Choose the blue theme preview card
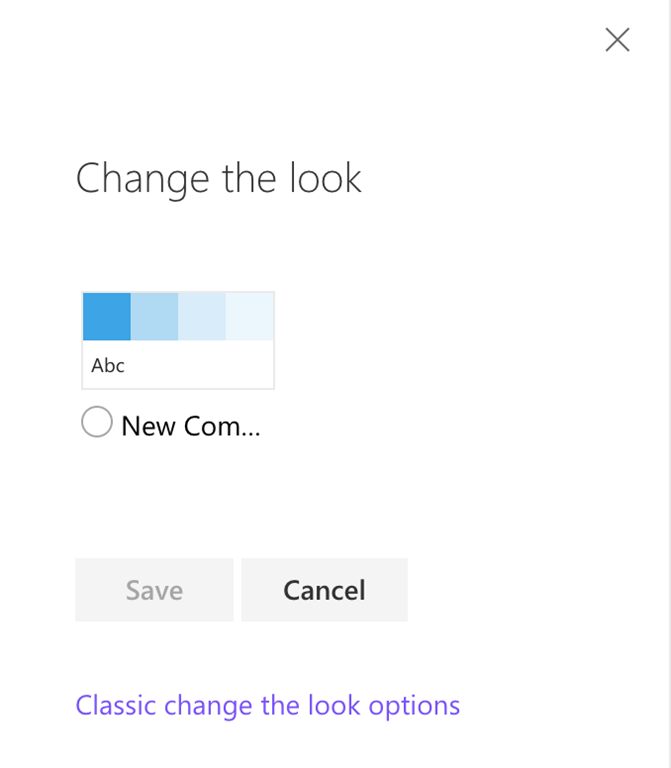The height and width of the screenshot is (768, 671). pos(178,340)
